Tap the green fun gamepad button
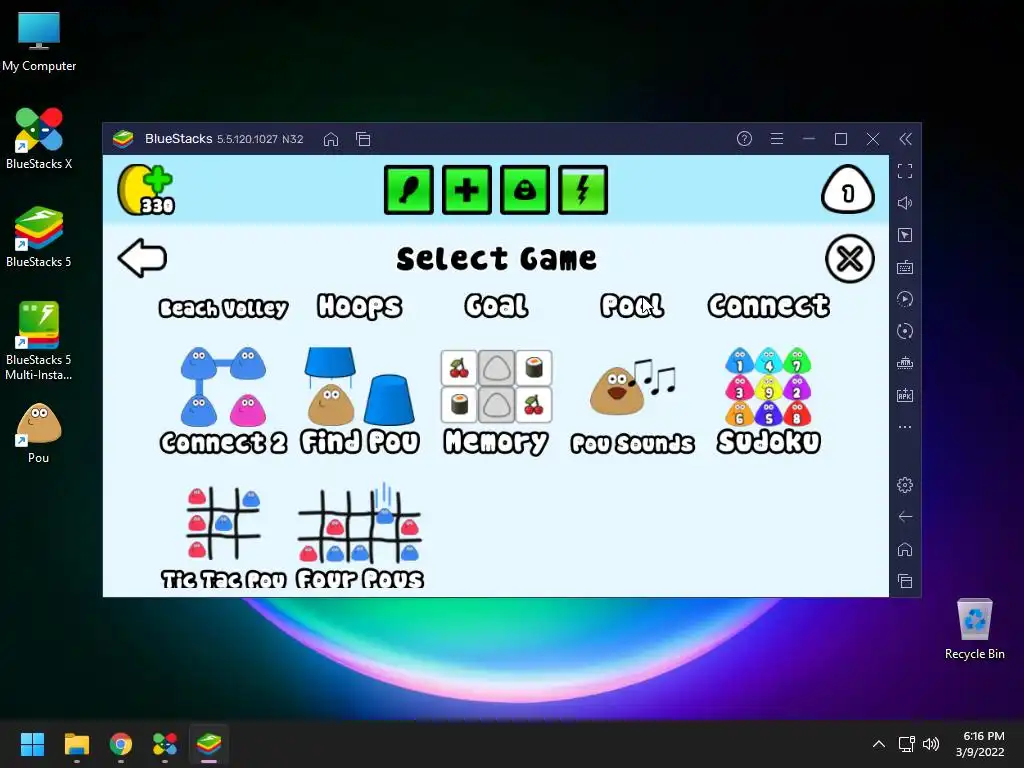This screenshot has width=1024, height=768. [525, 190]
